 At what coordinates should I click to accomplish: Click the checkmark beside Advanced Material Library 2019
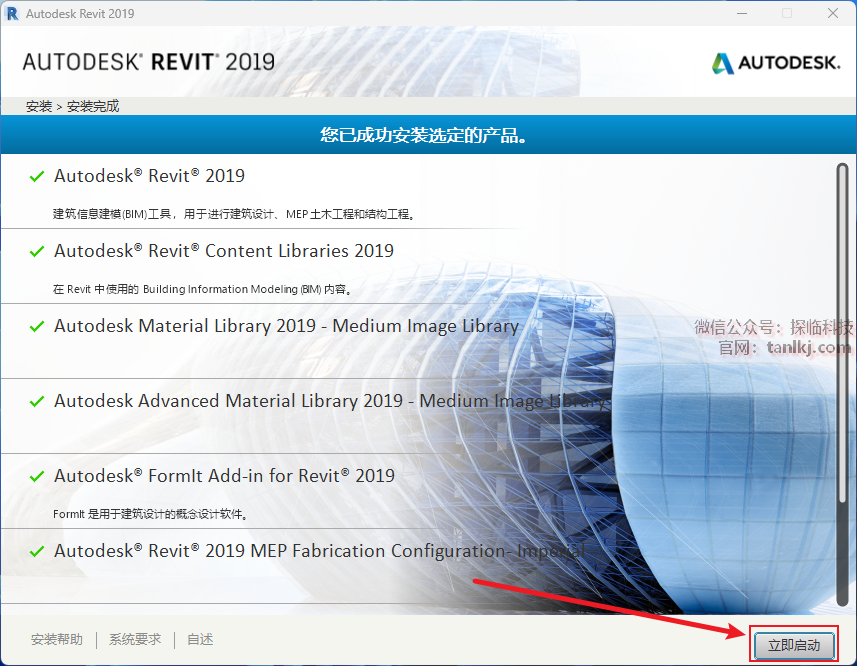[x=37, y=401]
